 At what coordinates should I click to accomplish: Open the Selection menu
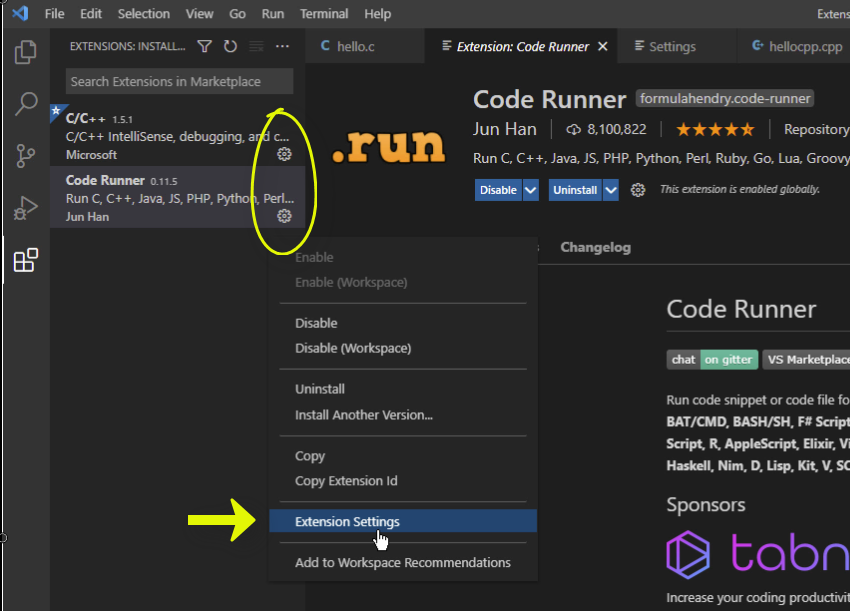coord(144,14)
